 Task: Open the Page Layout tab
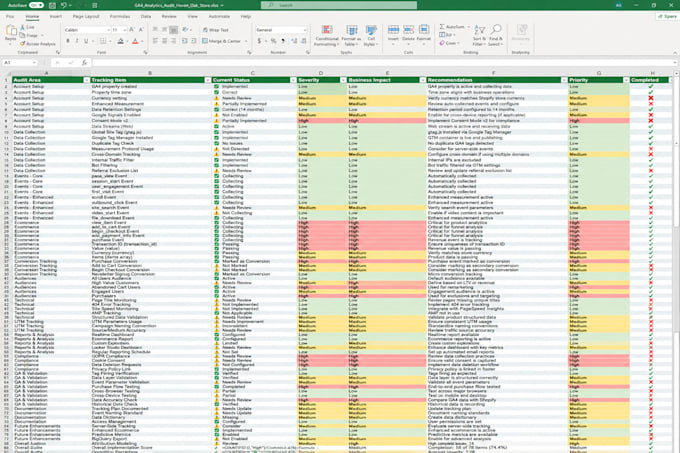(86, 16)
